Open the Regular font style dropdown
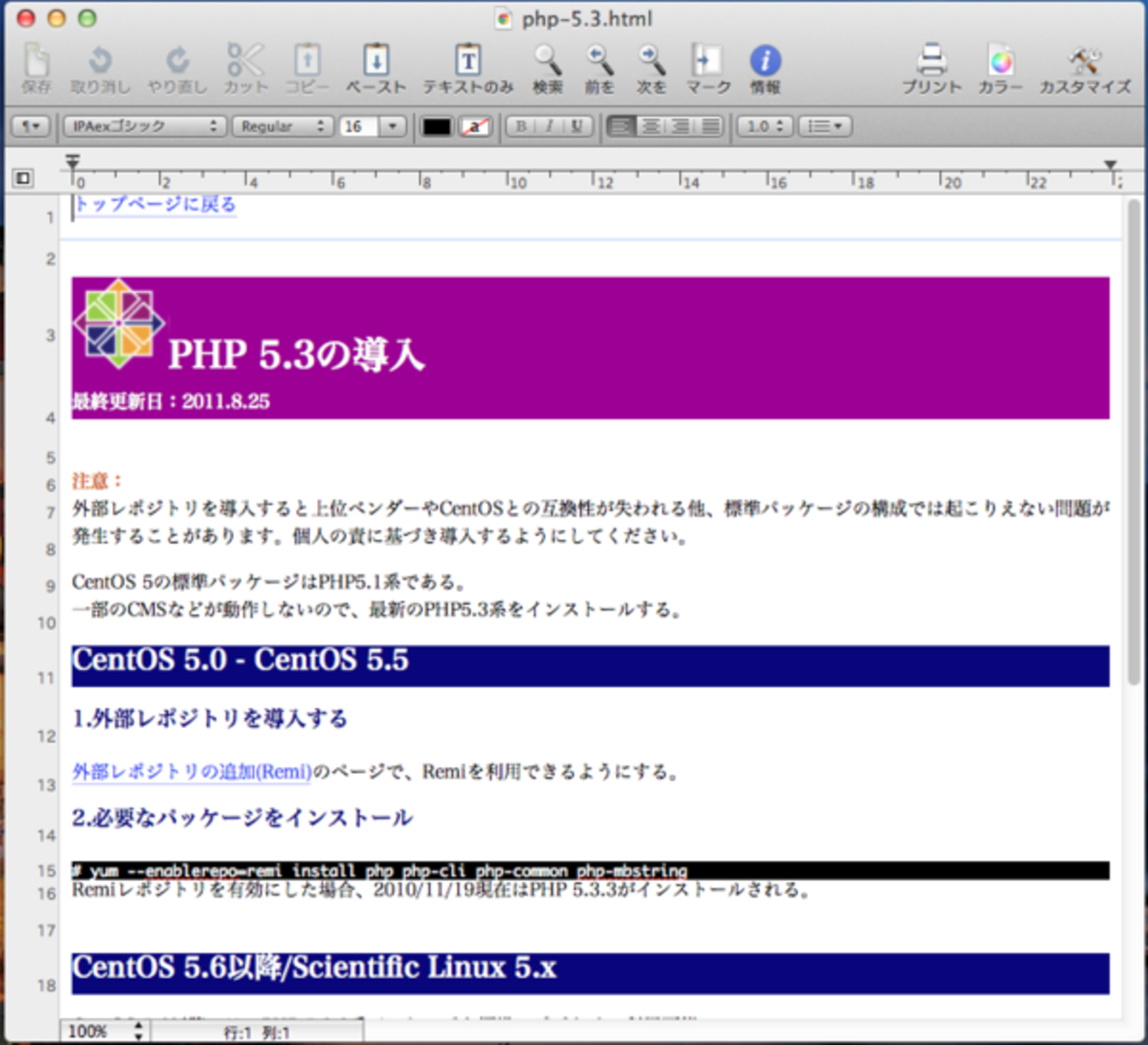 tap(283, 126)
